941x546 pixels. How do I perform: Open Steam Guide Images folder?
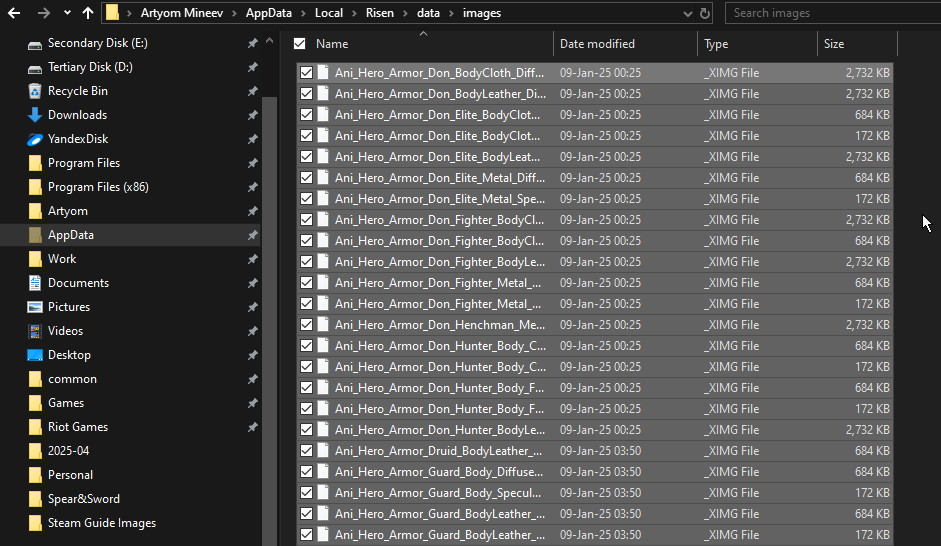(101, 523)
